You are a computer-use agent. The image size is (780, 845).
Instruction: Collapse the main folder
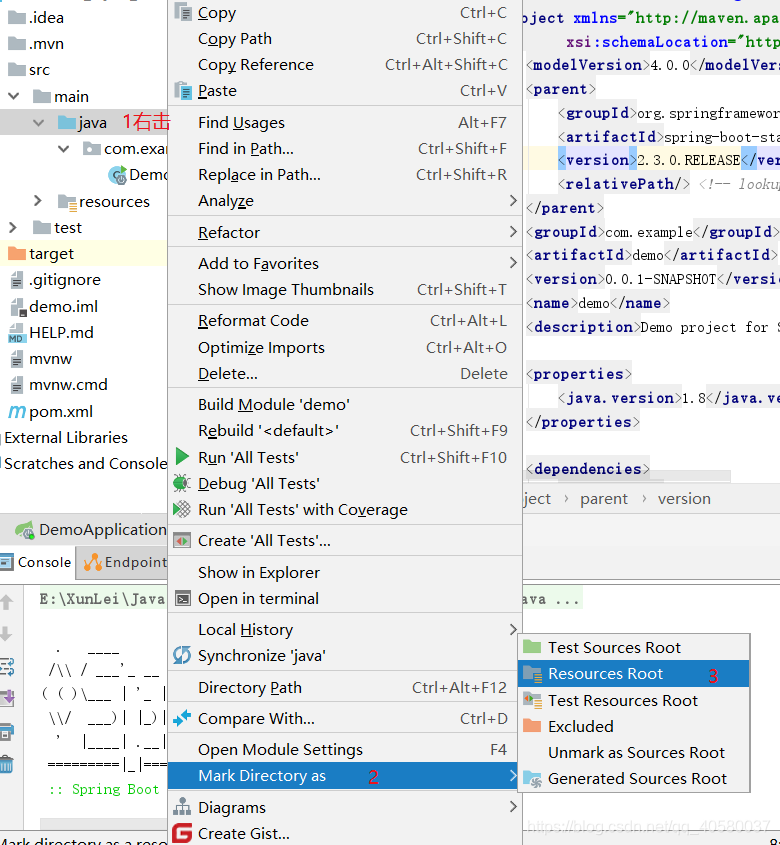[13, 96]
